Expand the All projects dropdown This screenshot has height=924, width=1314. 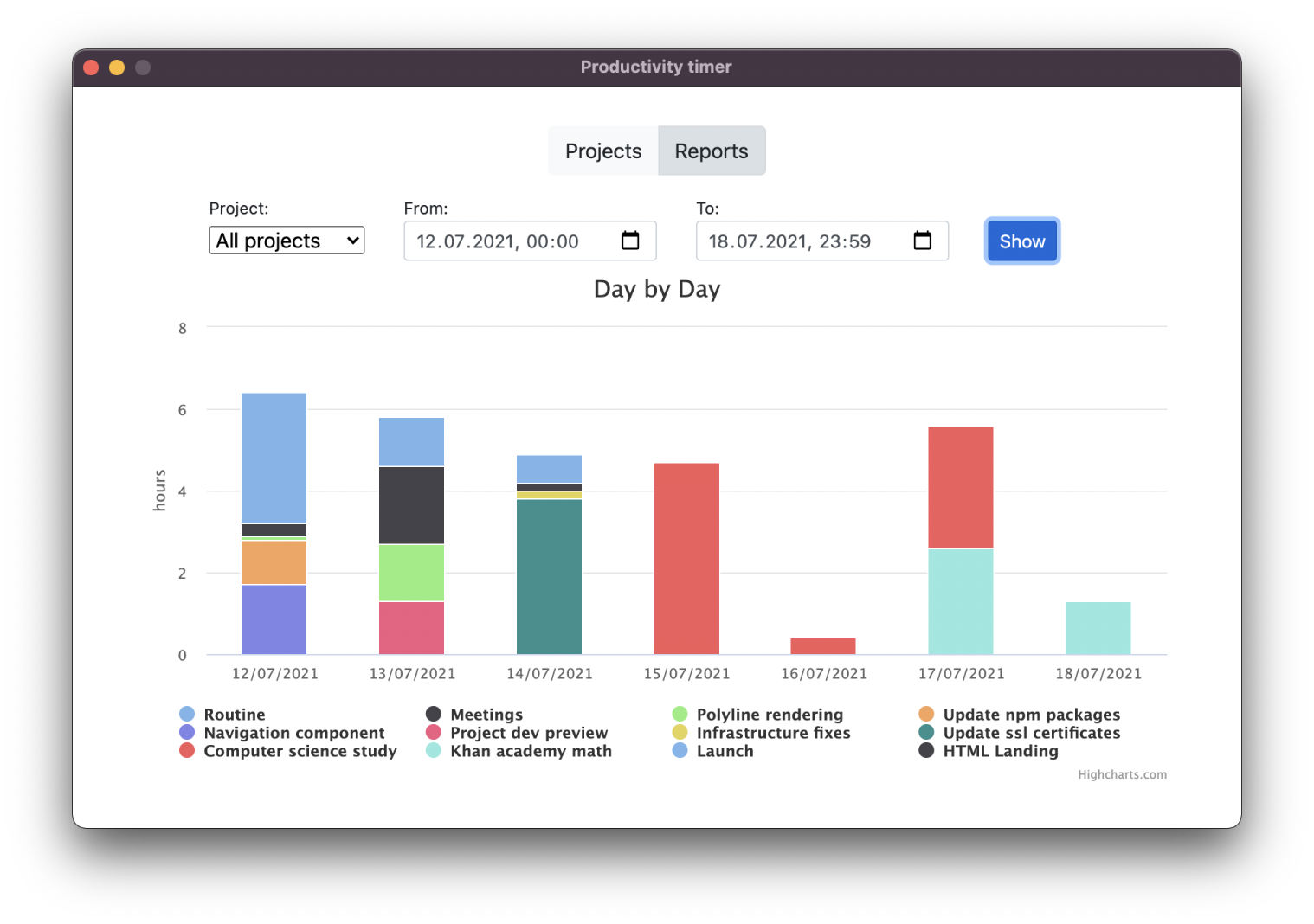287,241
